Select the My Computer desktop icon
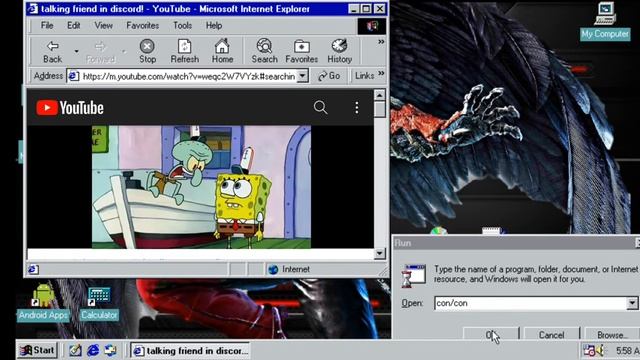 [605, 21]
